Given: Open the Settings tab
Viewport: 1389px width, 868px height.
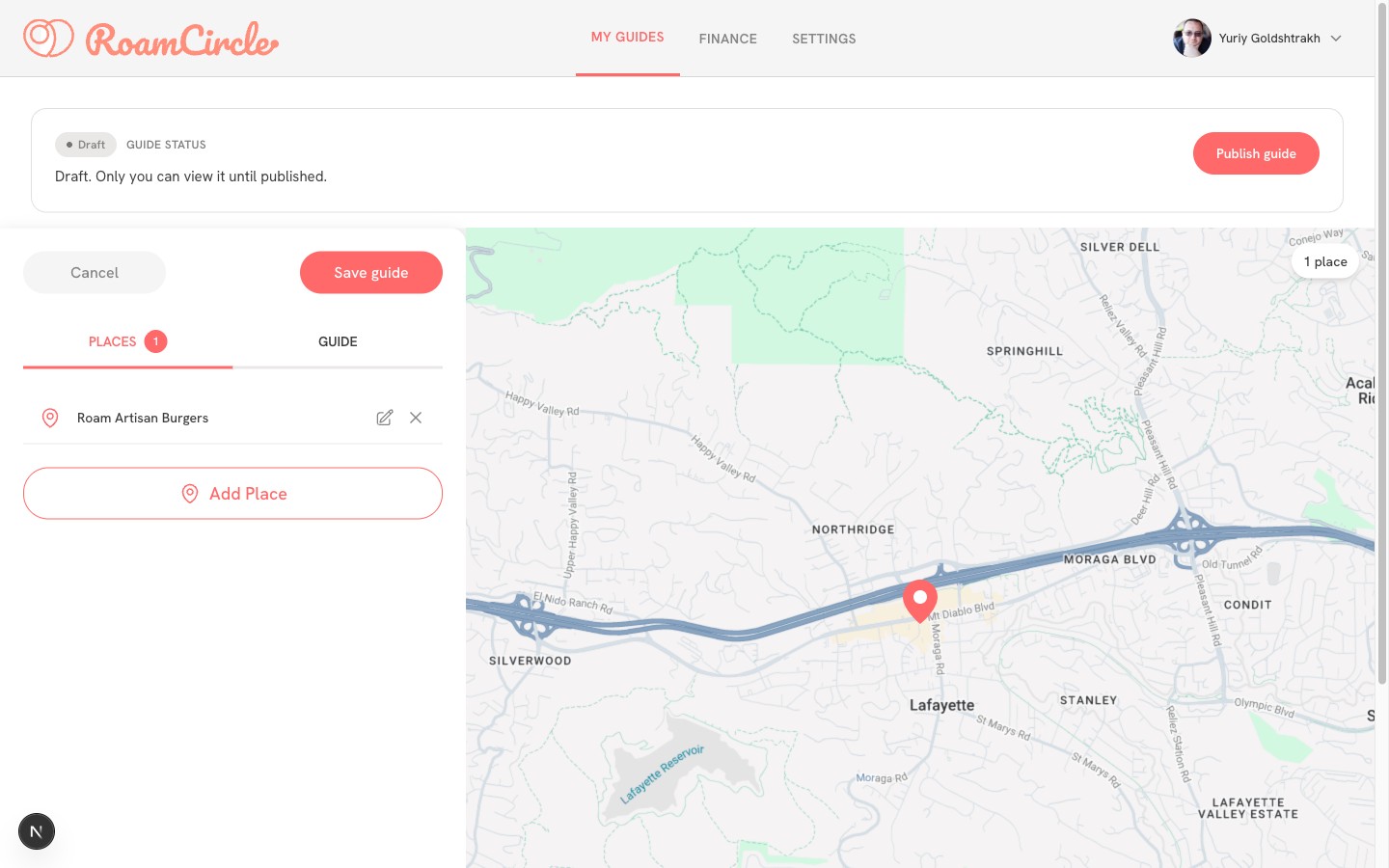Looking at the screenshot, I should (x=824, y=39).
